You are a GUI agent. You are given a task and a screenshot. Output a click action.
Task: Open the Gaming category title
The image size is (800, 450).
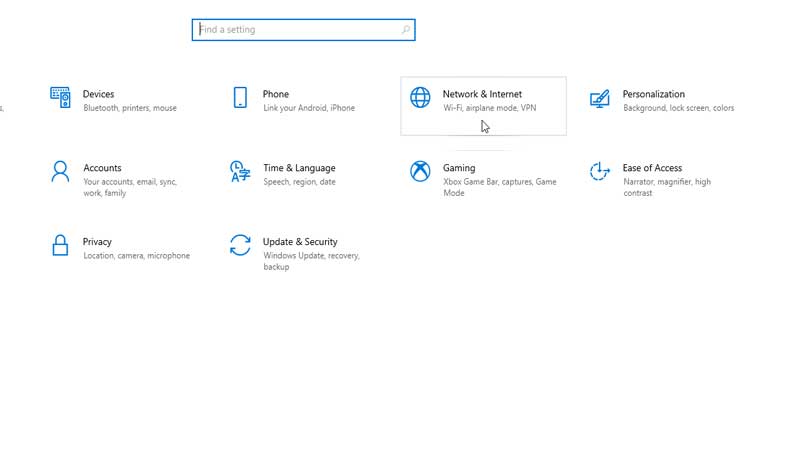click(459, 168)
